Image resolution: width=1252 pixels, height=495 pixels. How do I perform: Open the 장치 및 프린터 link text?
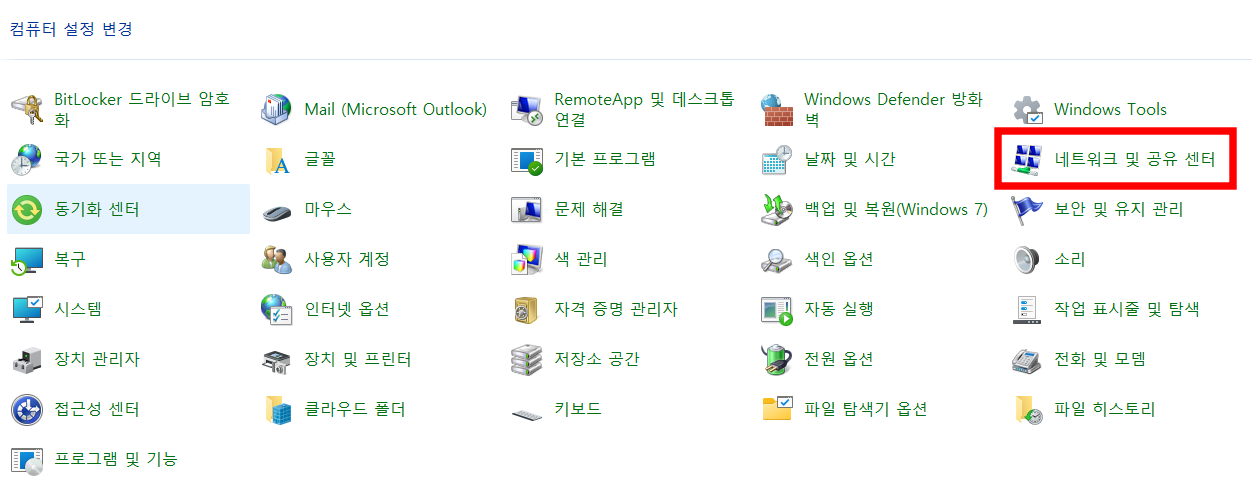[358, 359]
